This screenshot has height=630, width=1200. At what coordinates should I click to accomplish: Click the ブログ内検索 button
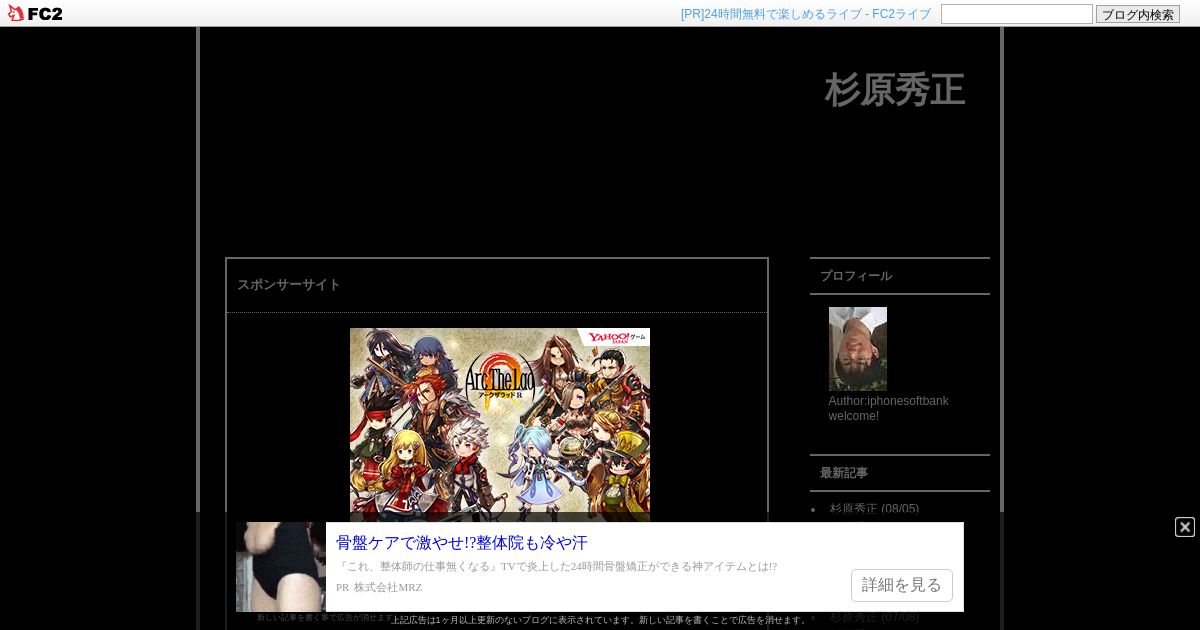pyautogui.click(x=1138, y=14)
